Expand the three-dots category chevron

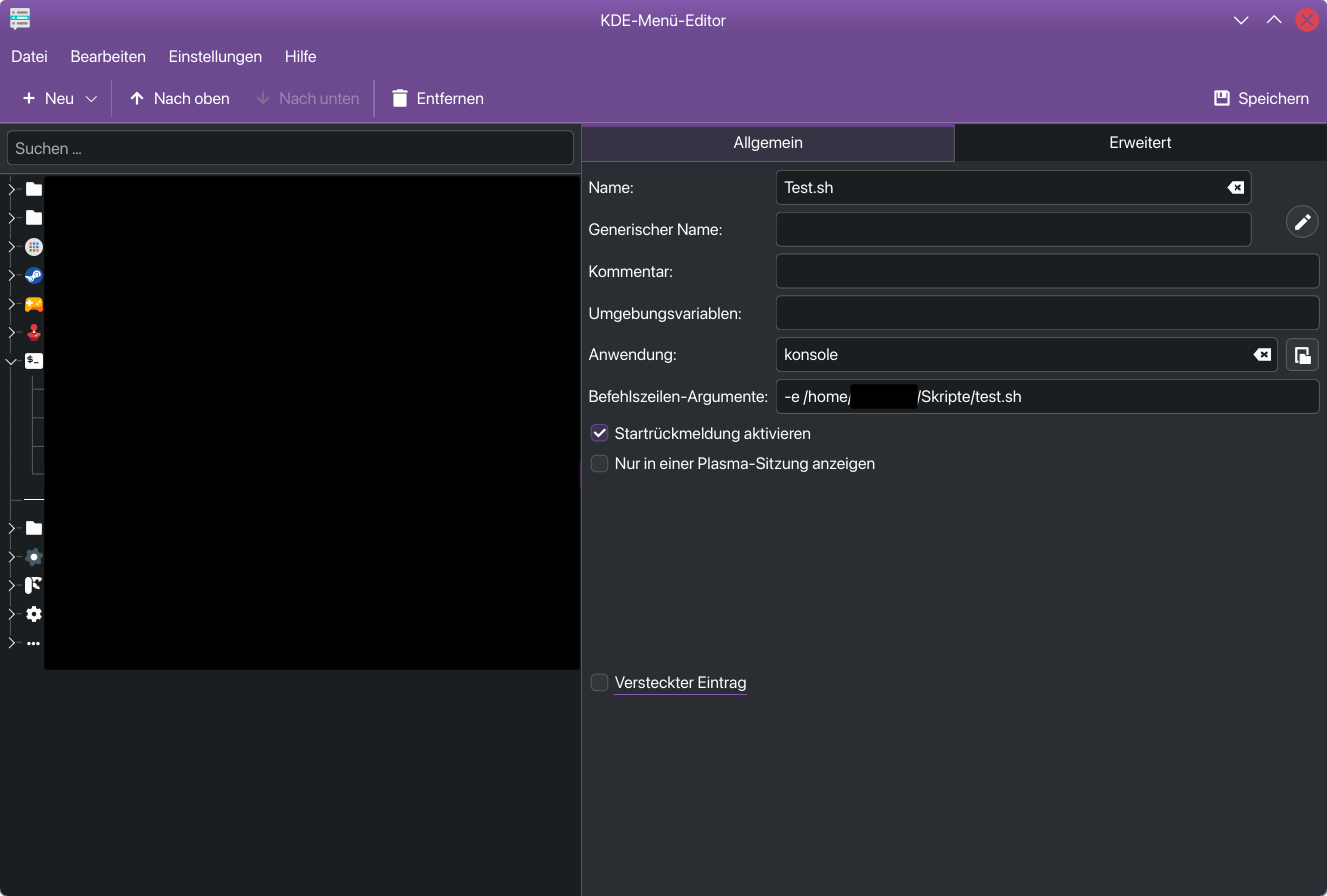coord(12,643)
